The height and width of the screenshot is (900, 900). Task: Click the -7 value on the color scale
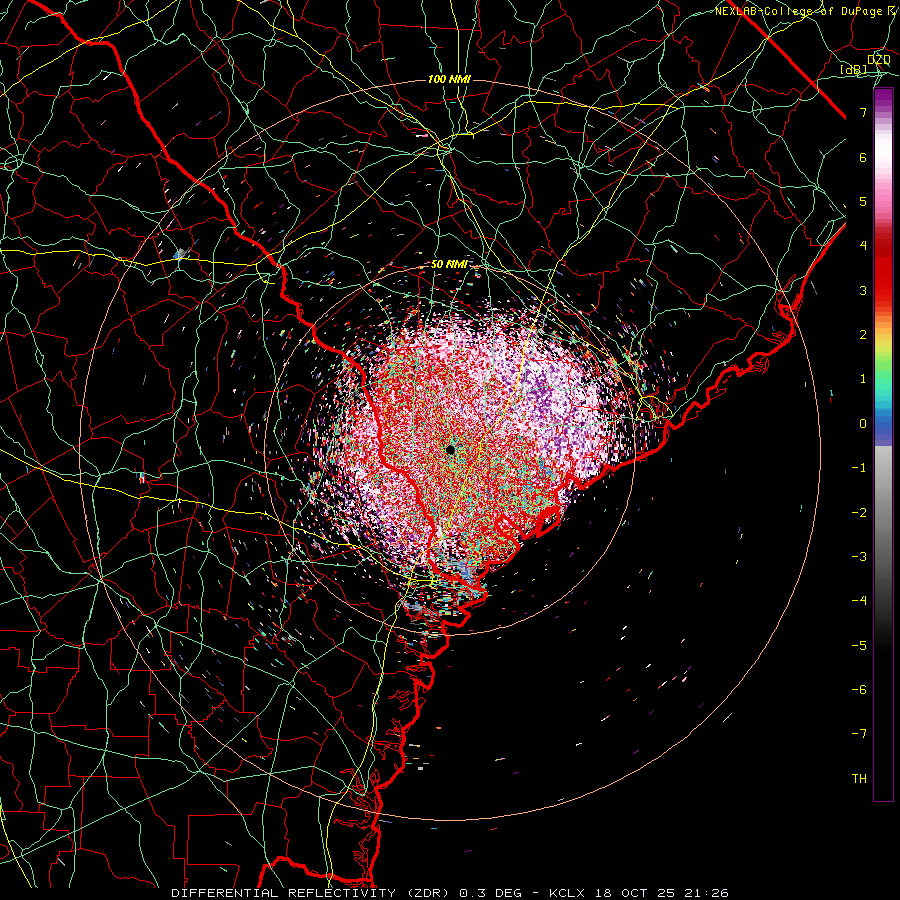(x=859, y=734)
